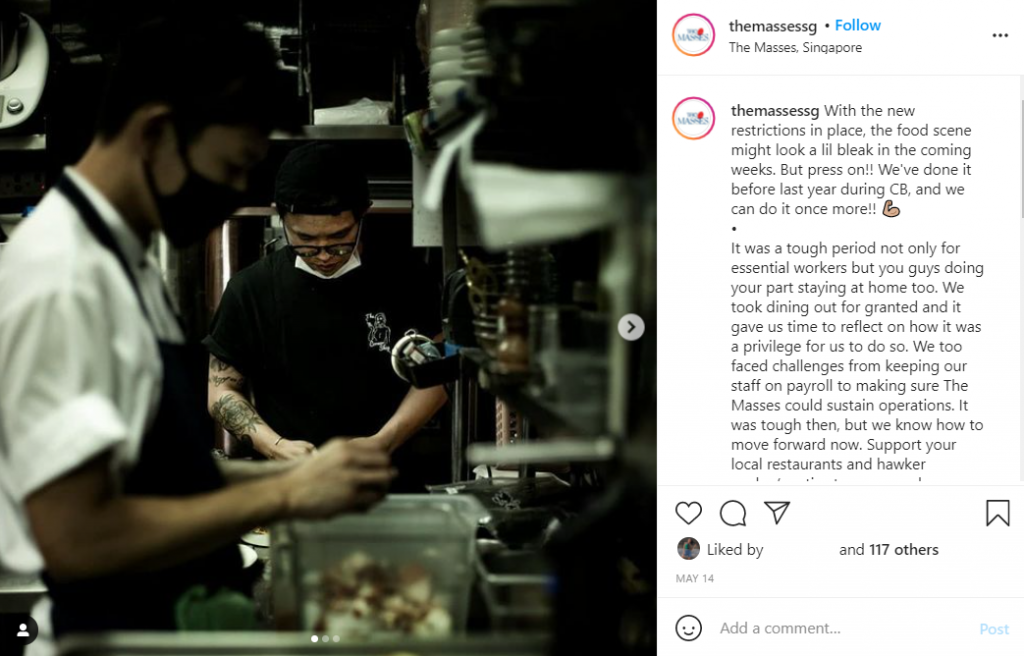Open emoji picker smiley icon
Image resolution: width=1024 pixels, height=656 pixels.
tap(688, 628)
